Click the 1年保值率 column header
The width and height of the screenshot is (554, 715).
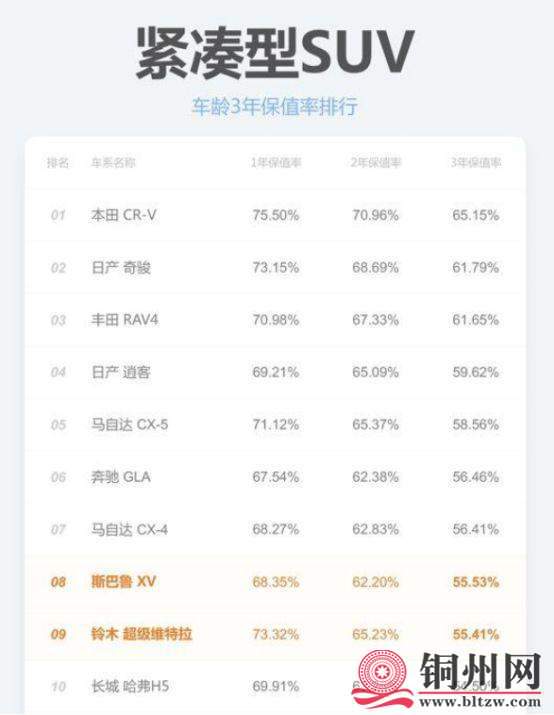click(x=276, y=163)
